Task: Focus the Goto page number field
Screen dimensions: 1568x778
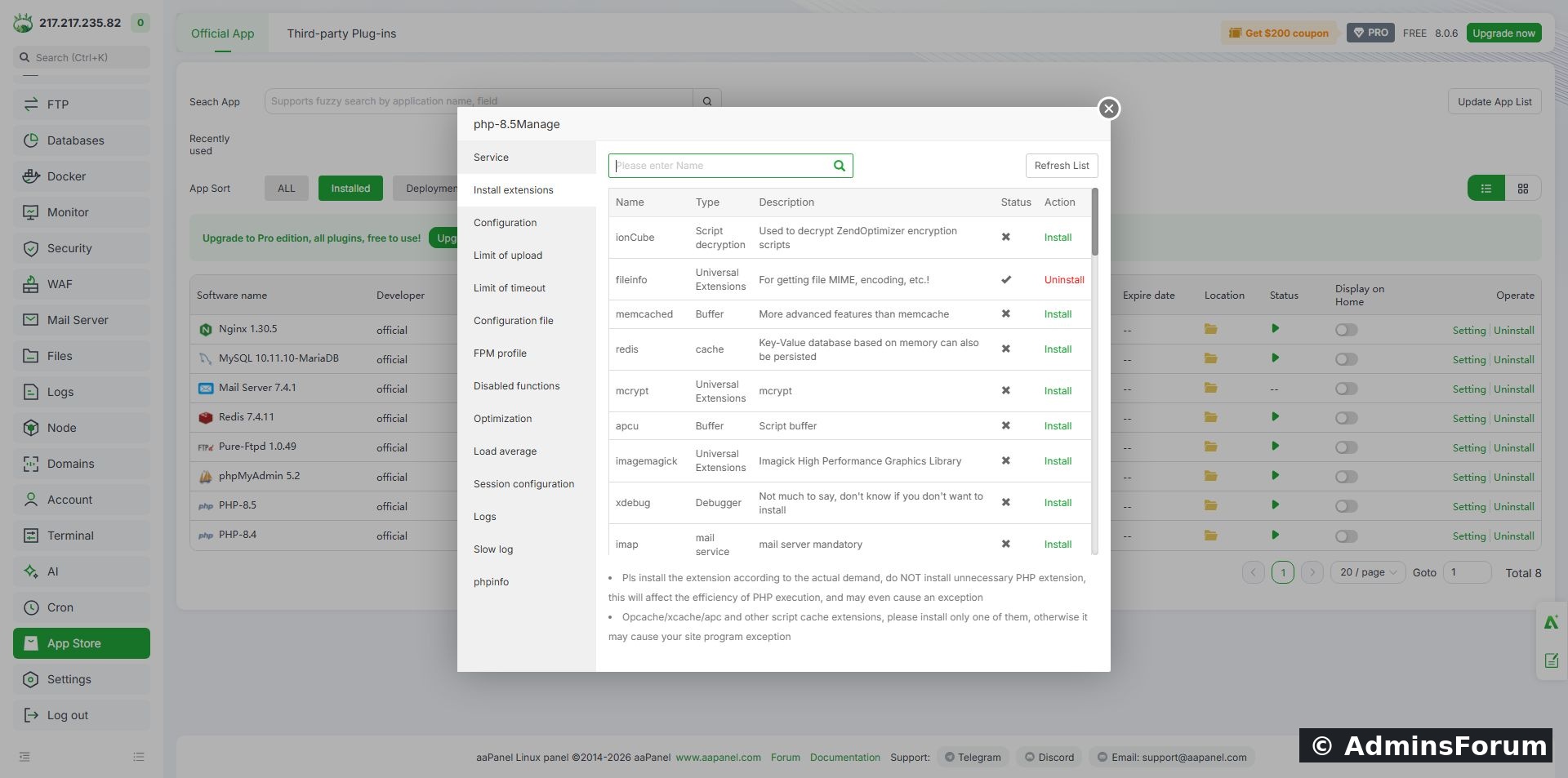Action: tap(1467, 572)
